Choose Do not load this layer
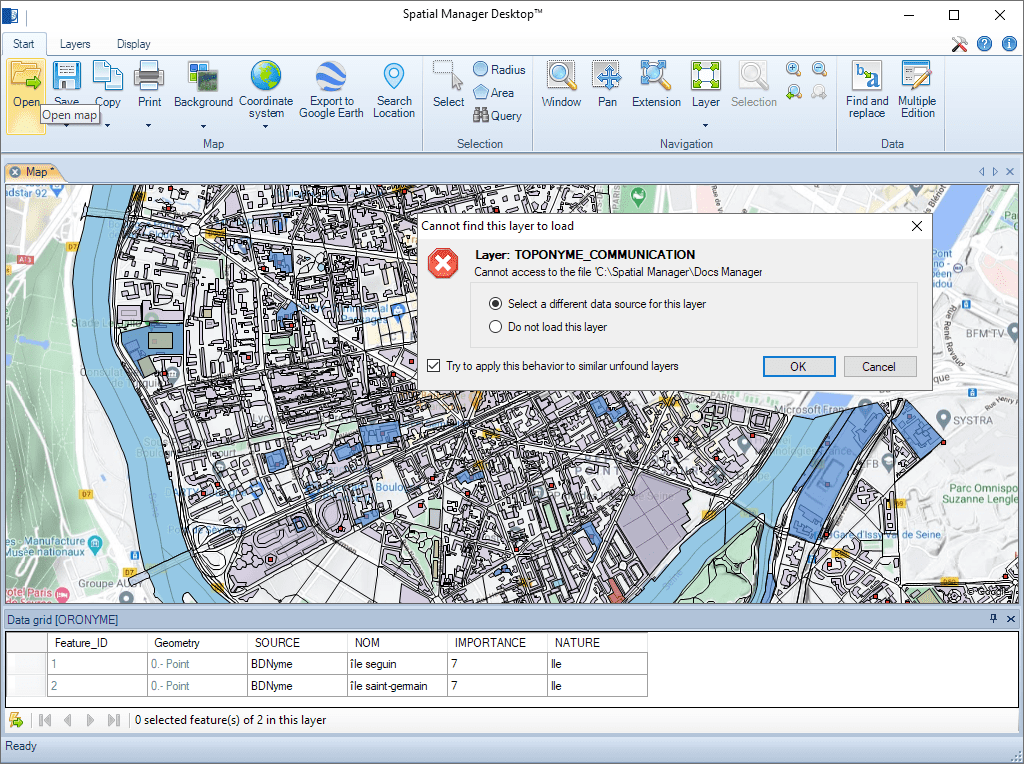The image size is (1024, 764). pos(496,326)
